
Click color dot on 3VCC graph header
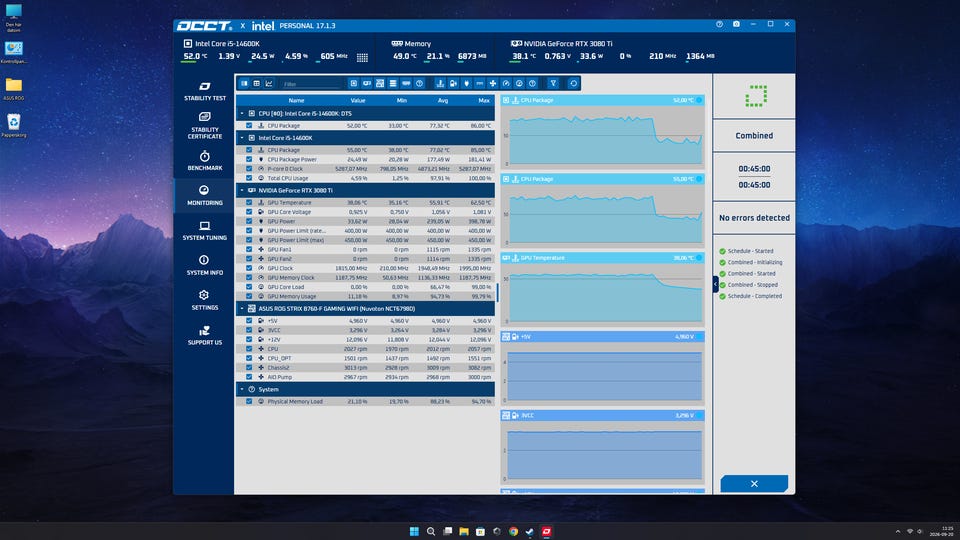coord(699,415)
